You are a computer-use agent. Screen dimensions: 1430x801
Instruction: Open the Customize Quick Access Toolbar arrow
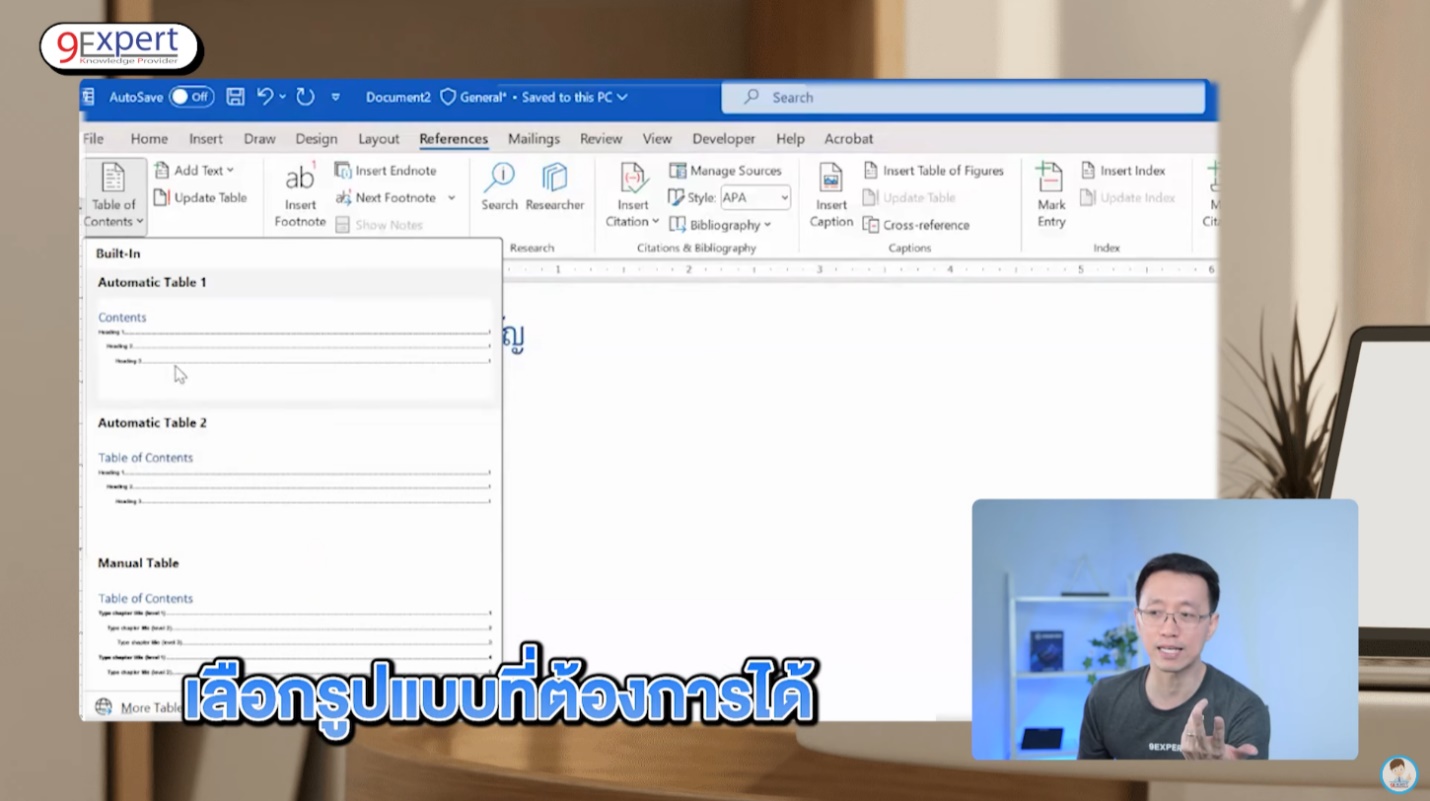335,97
